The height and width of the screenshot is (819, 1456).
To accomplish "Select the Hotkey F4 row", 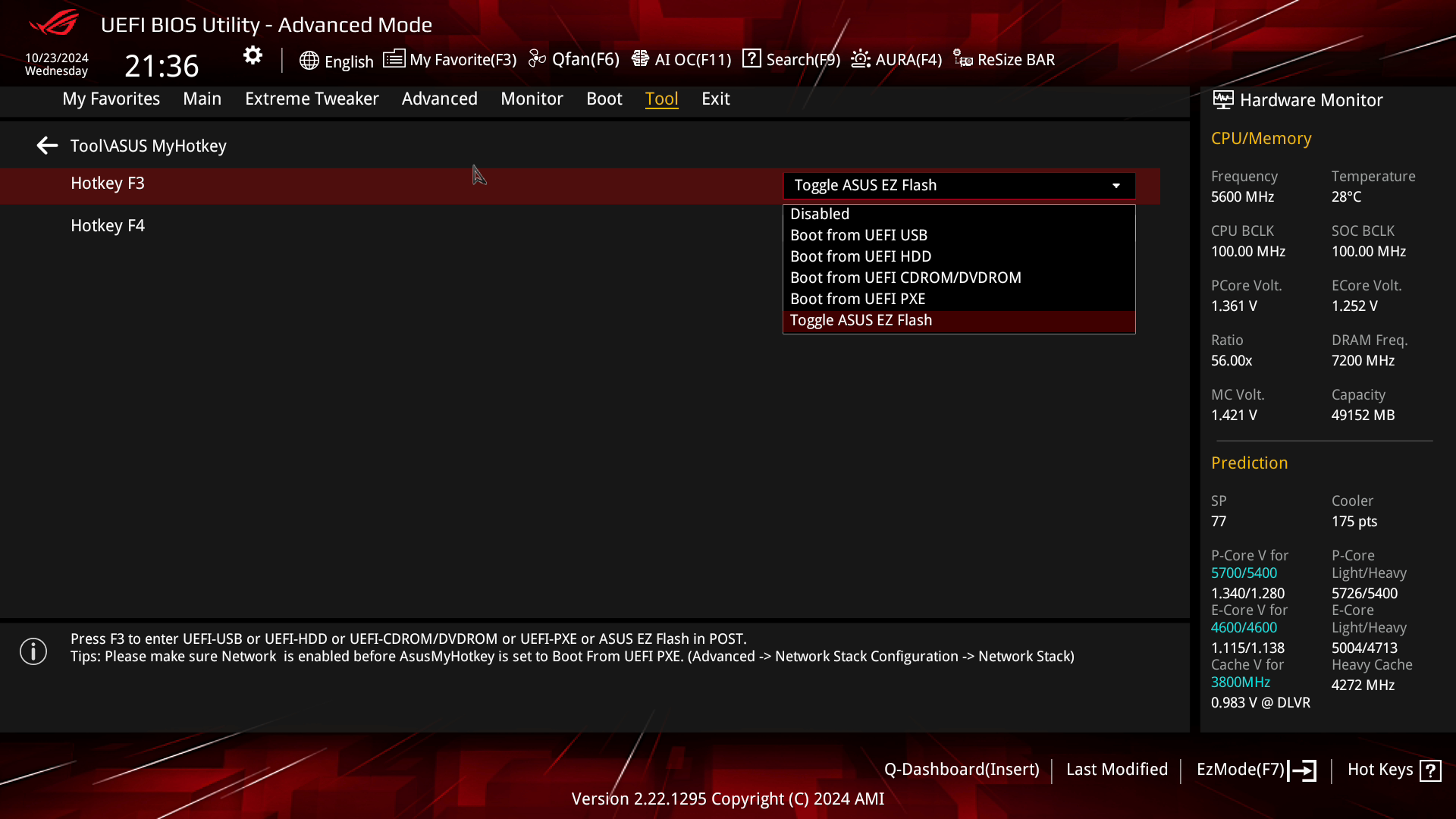I will [x=108, y=225].
